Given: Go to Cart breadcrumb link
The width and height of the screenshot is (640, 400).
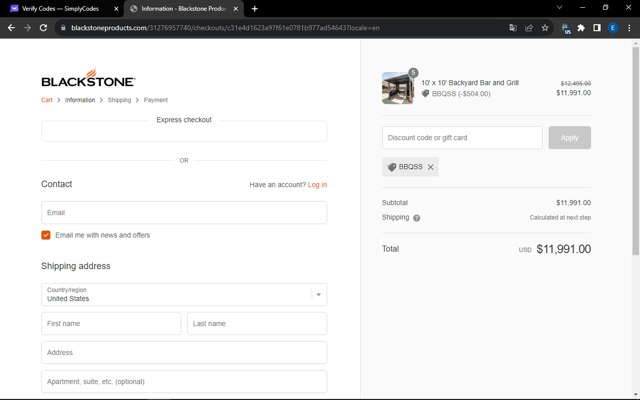Looking at the screenshot, I should point(47,100).
